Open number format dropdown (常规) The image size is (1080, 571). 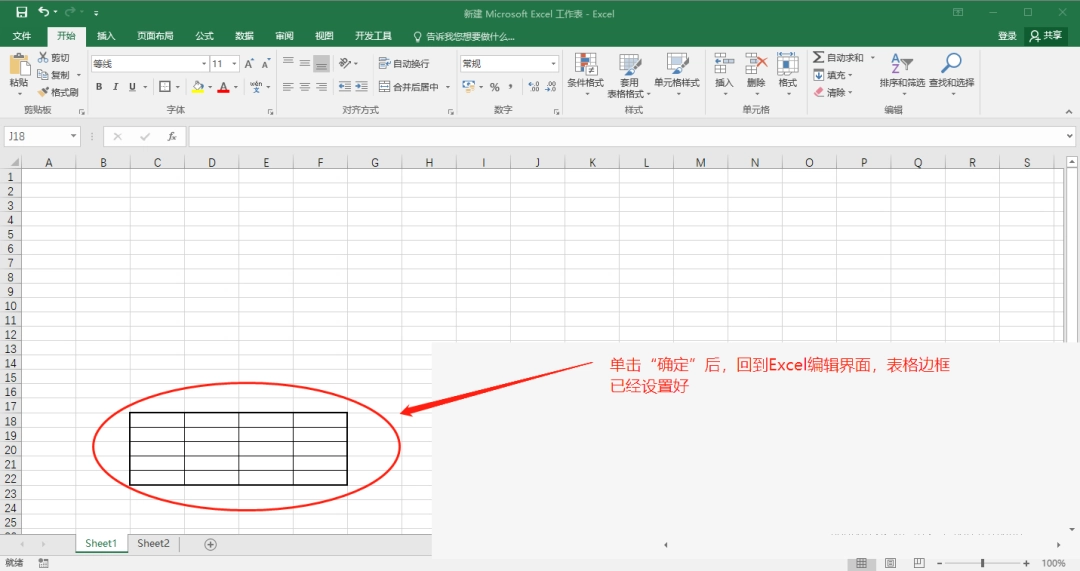pyautogui.click(x=553, y=63)
